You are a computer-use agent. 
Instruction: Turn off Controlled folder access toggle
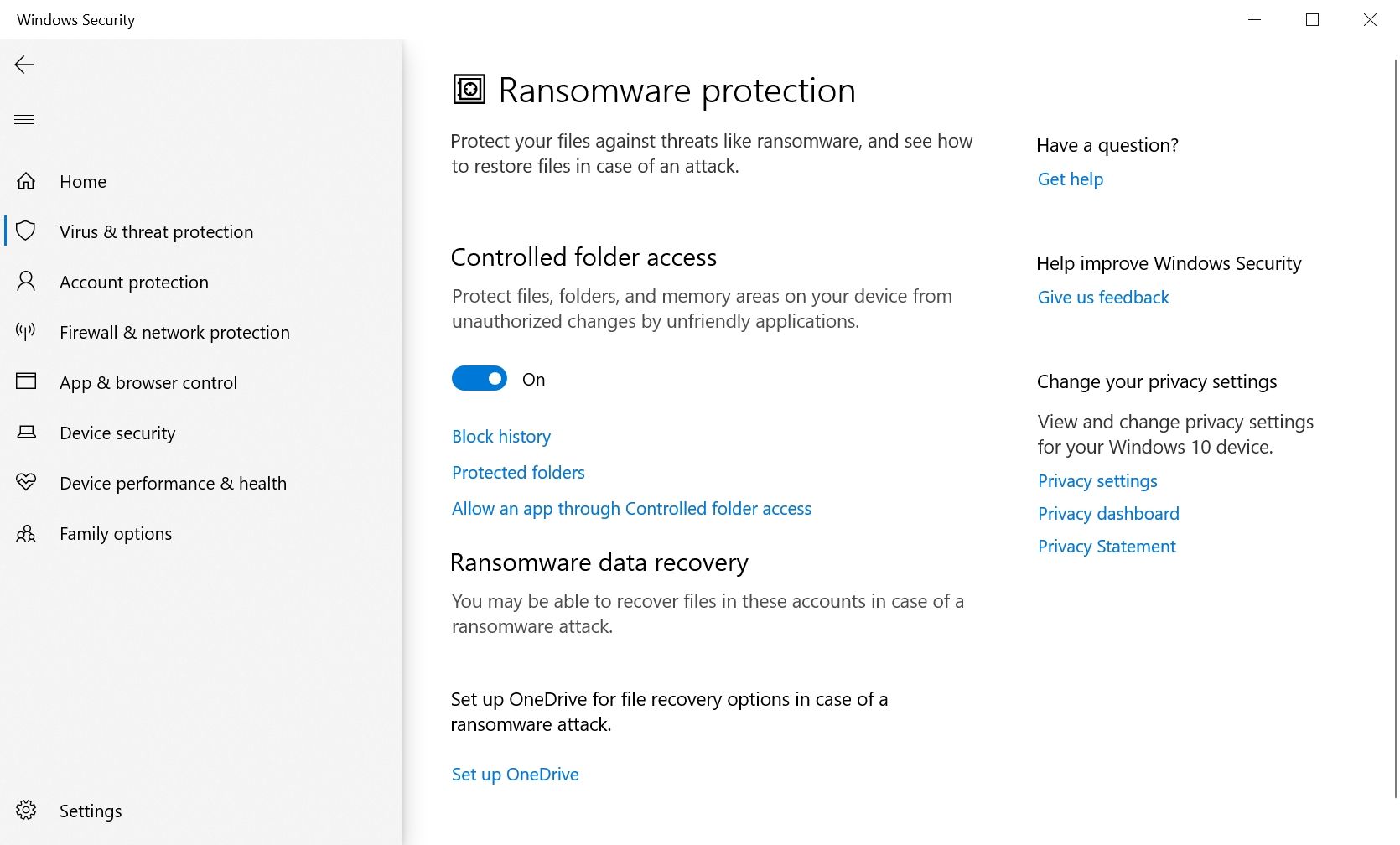tap(480, 379)
